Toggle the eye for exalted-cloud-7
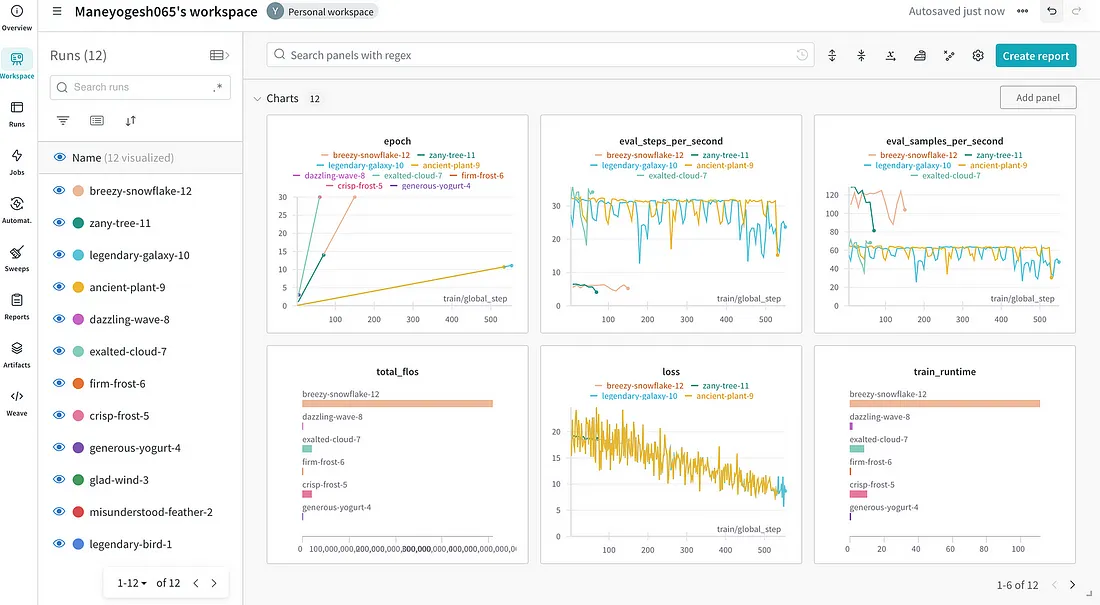Image resolution: width=1100 pixels, height=605 pixels. tap(60, 351)
